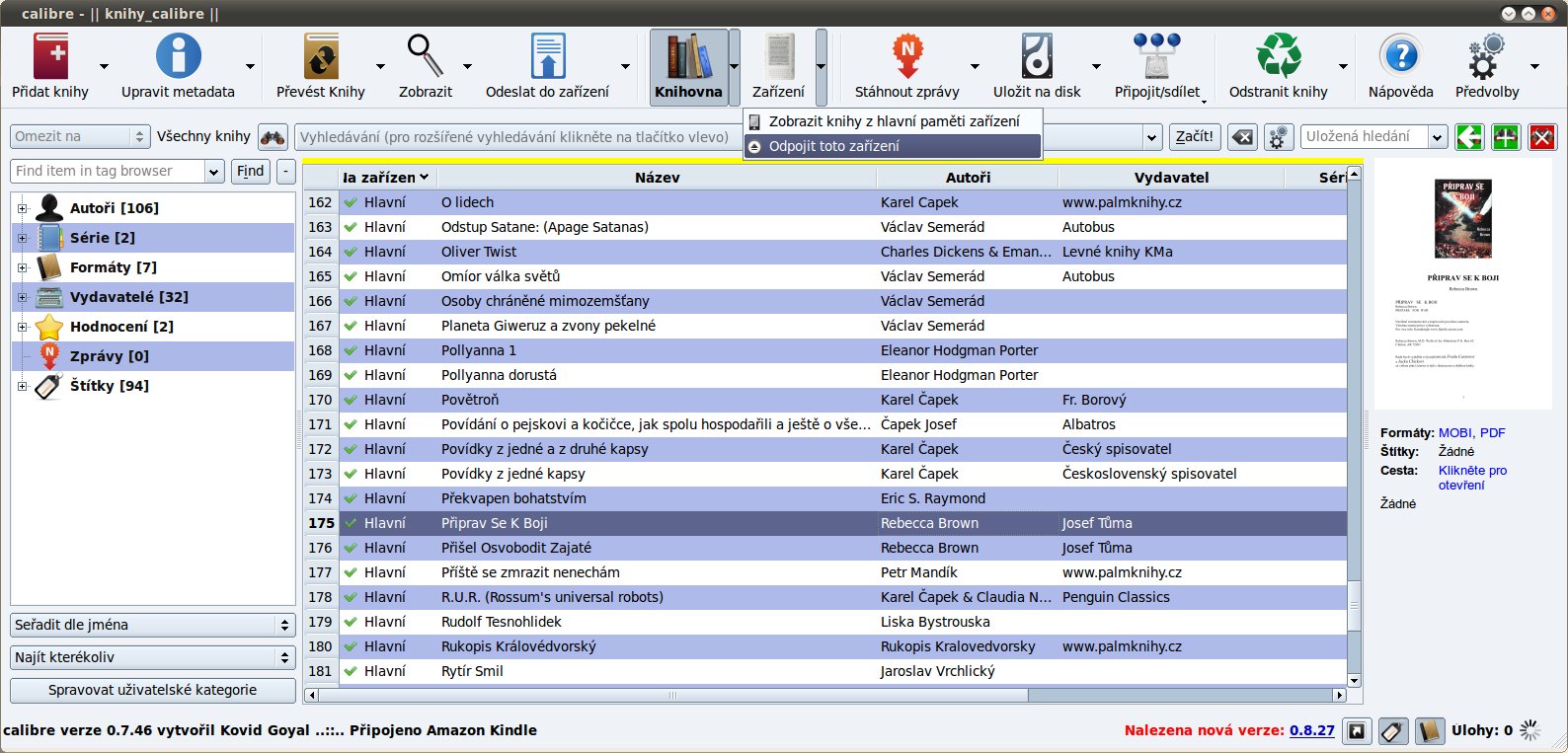Open Seřadit dle jména sort dropdown

click(x=153, y=625)
